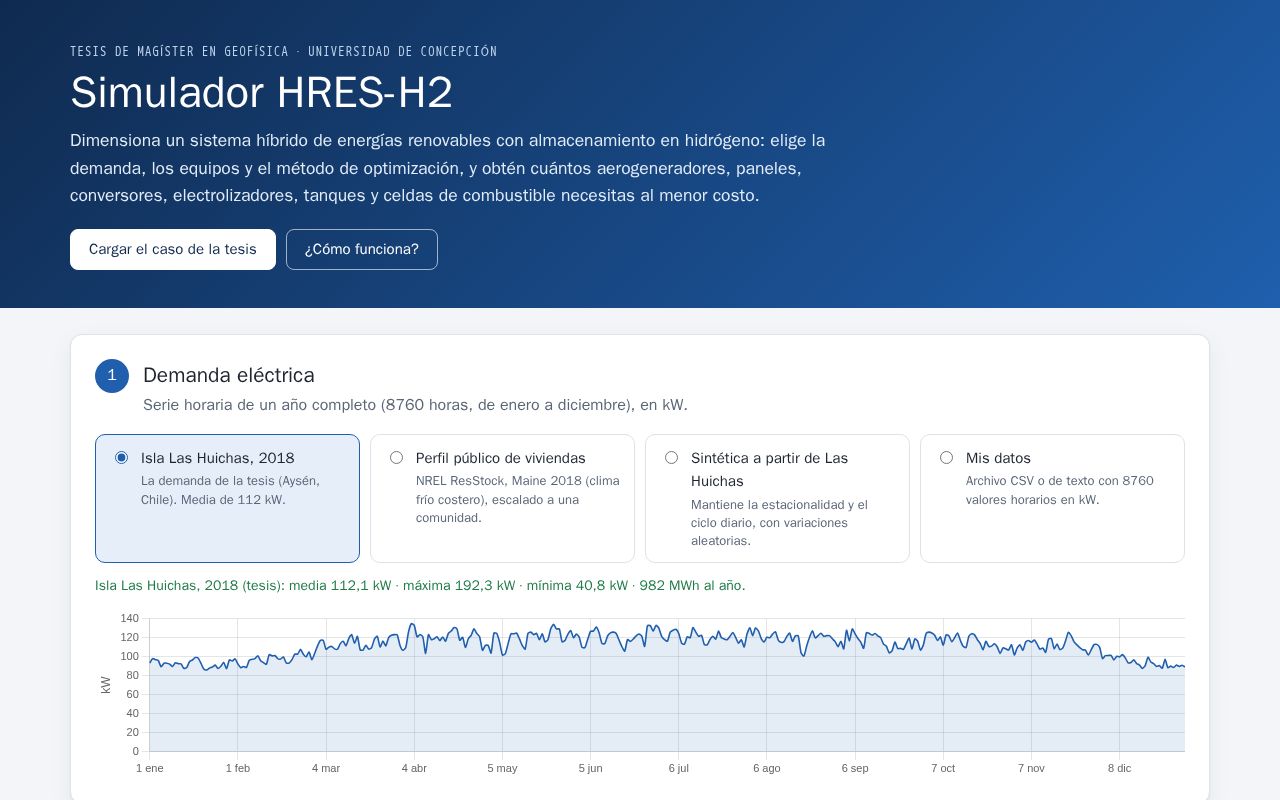Click 'Cargar el caso de la tesis' button
Viewport: 1280px width, 800px height.
tap(173, 249)
